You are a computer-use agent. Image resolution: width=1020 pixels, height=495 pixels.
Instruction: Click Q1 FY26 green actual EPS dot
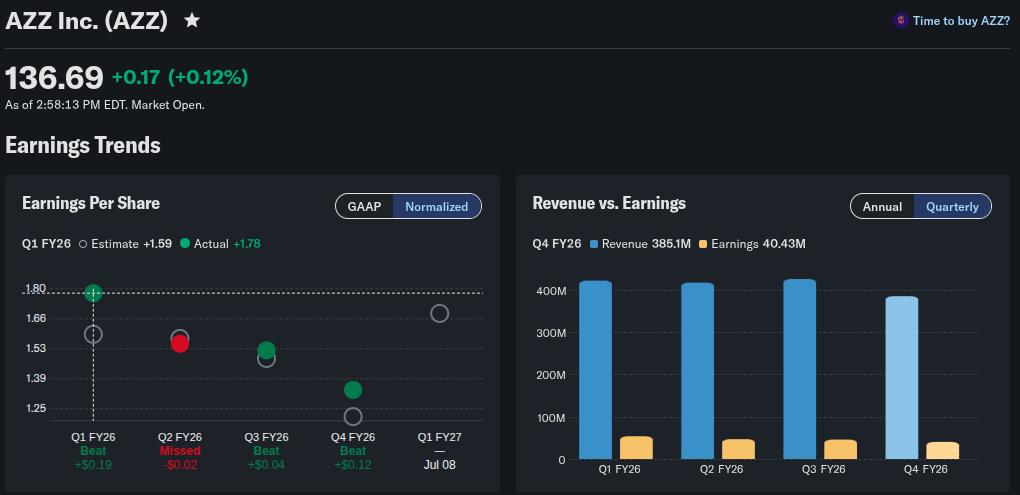coord(93,293)
